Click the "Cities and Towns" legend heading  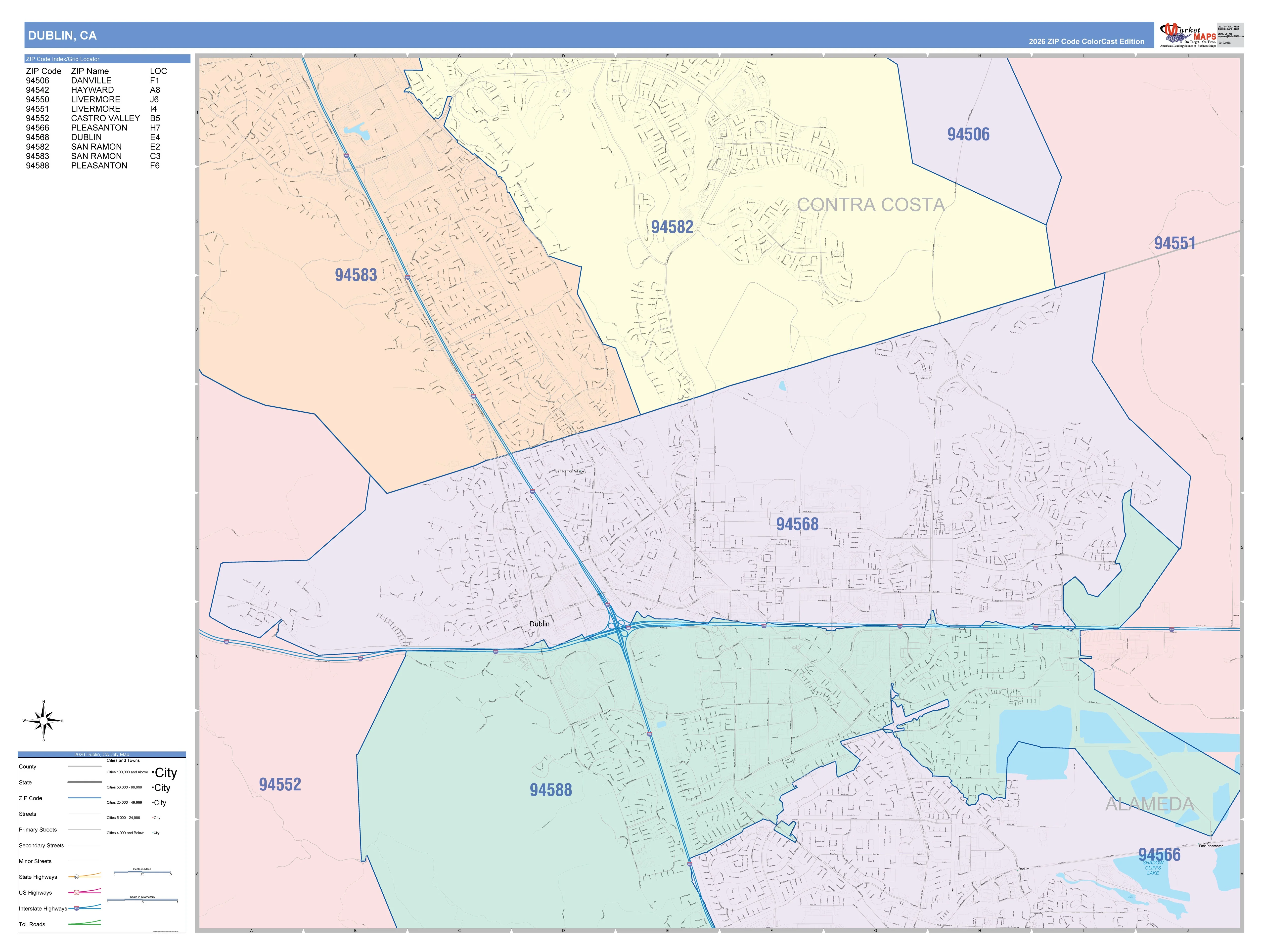click(x=123, y=760)
